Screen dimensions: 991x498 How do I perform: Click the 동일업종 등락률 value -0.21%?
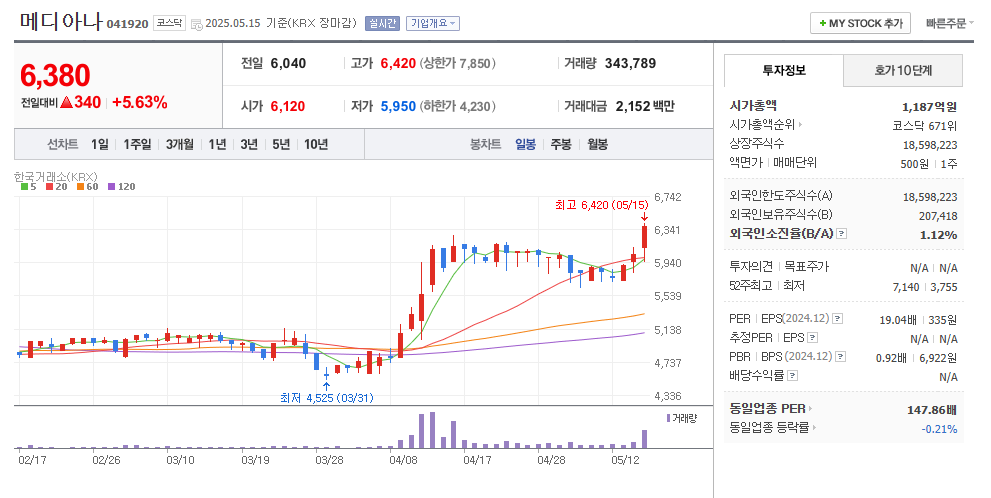coord(939,429)
